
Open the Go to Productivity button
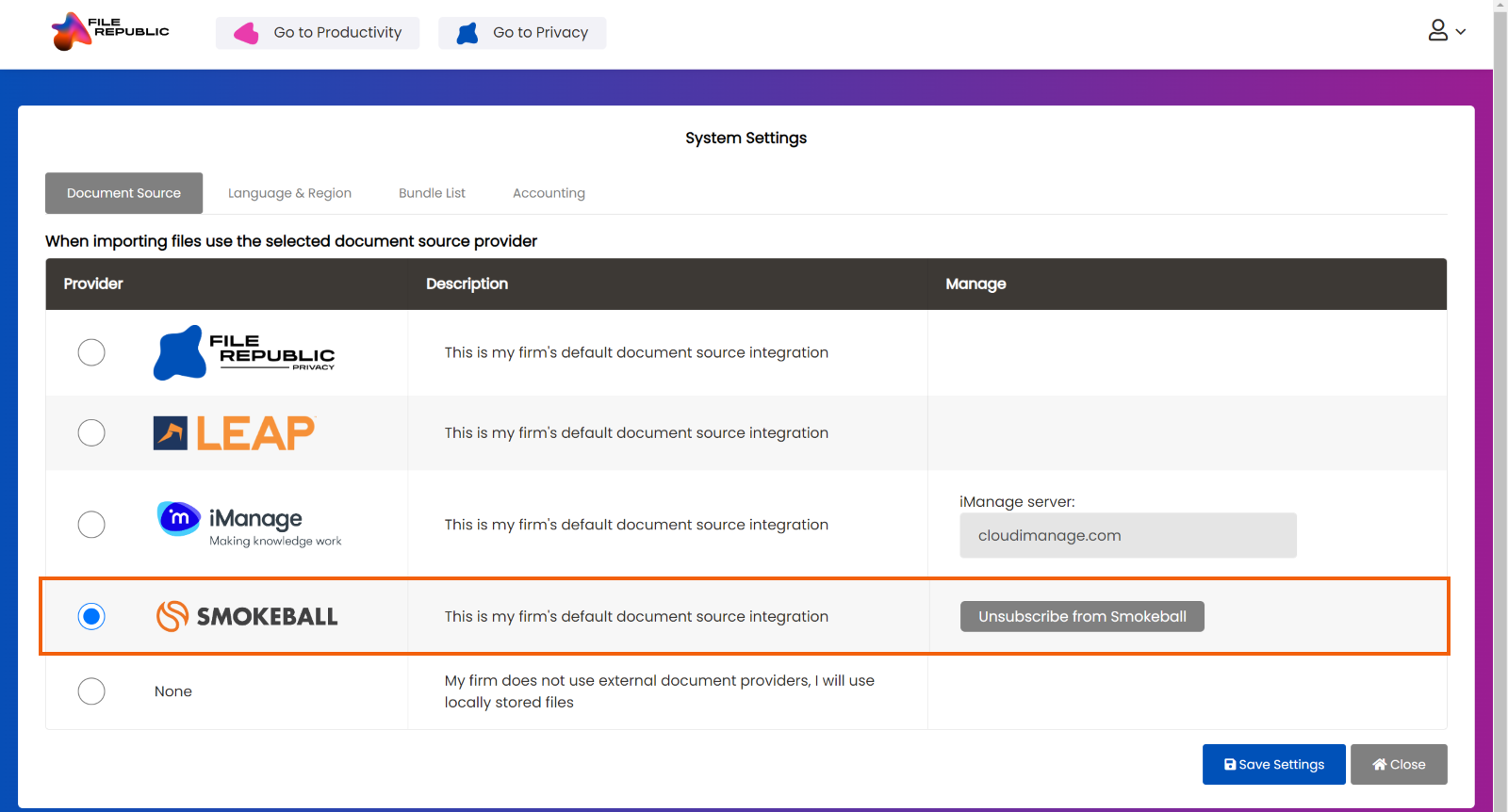[x=318, y=33]
